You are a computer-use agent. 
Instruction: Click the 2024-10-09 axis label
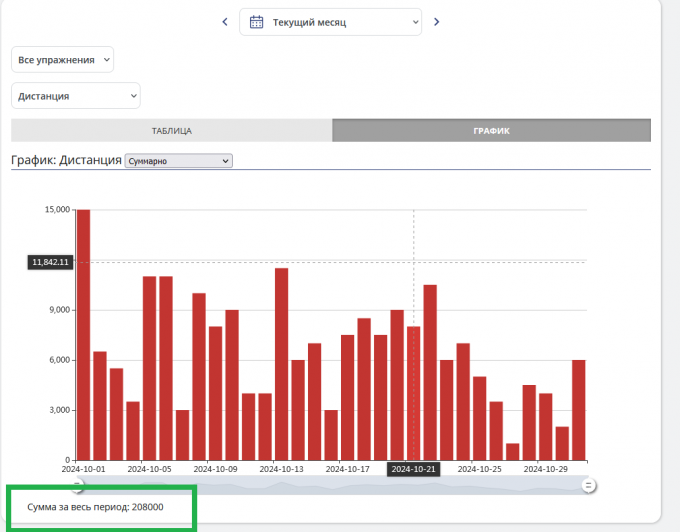(215, 469)
